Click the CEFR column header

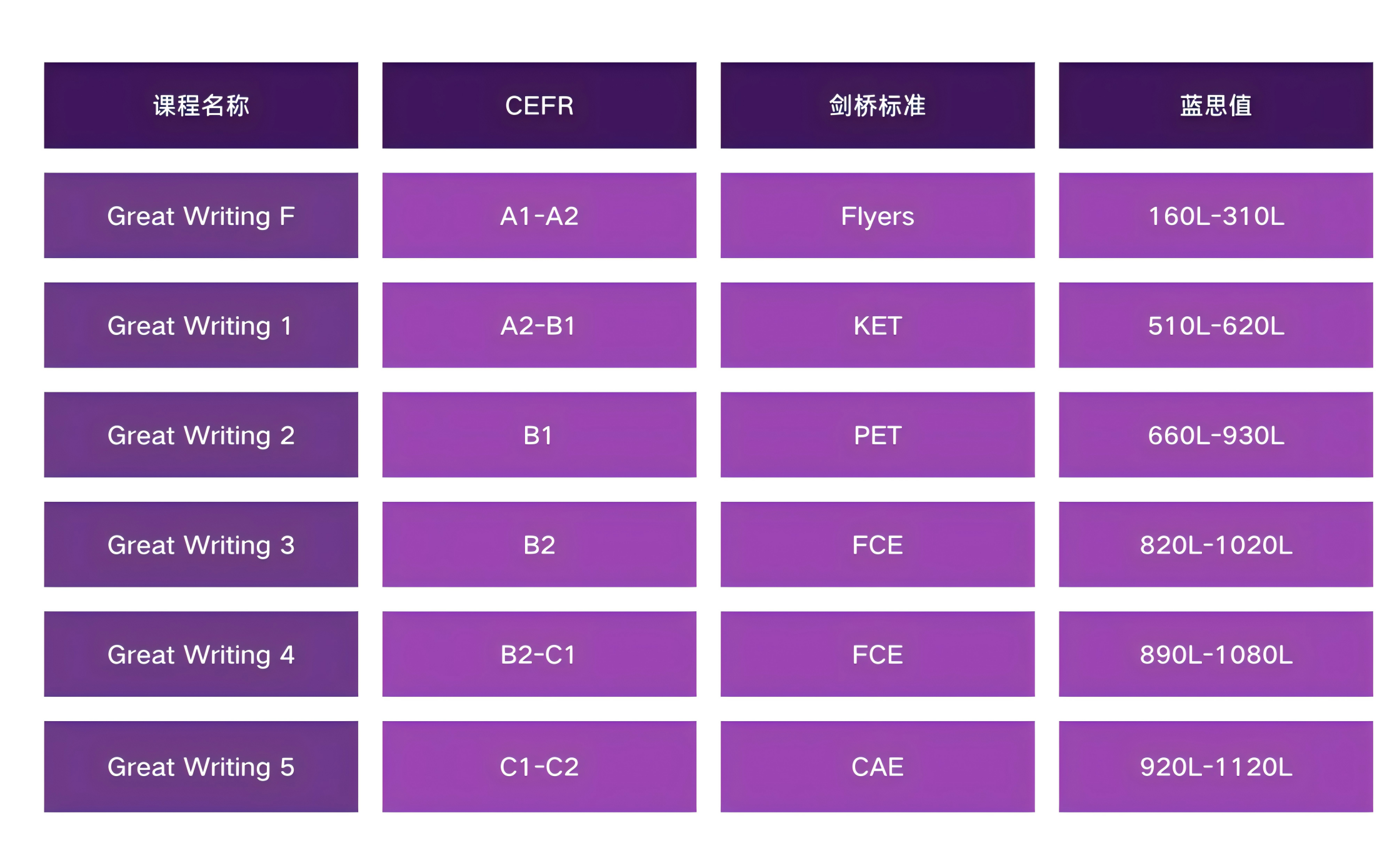coord(539,105)
